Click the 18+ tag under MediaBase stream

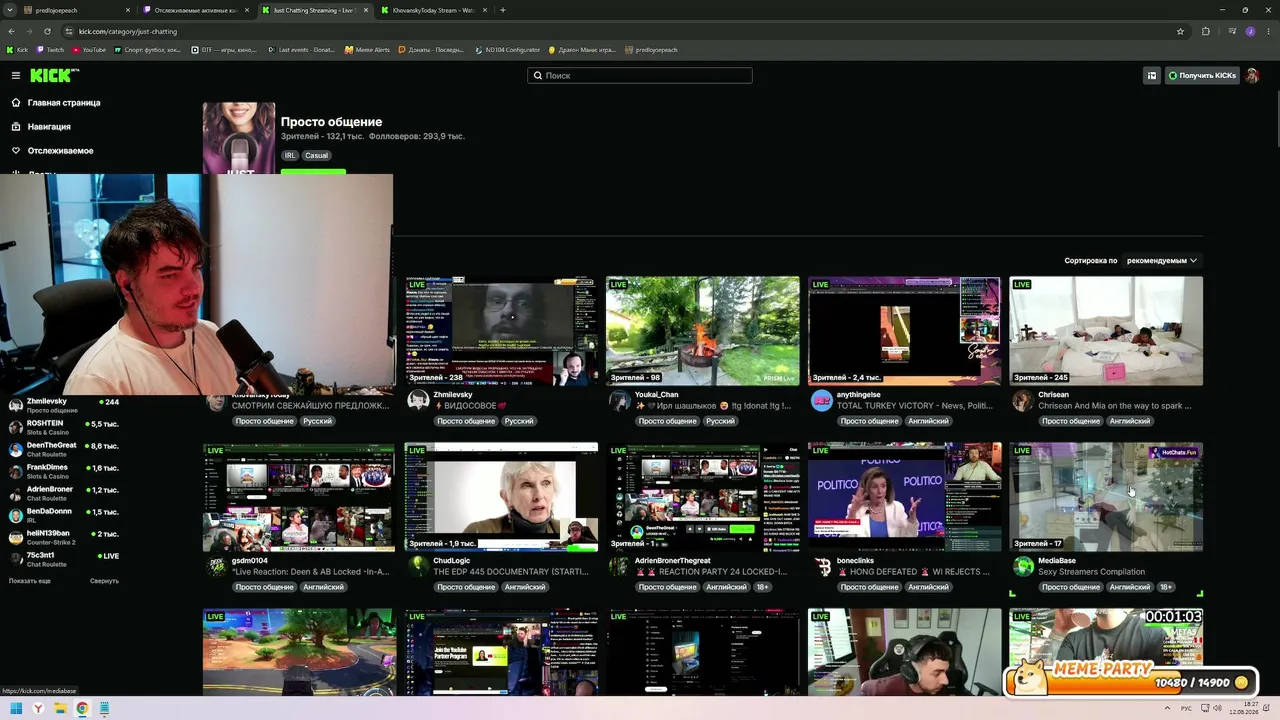[x=1166, y=587]
